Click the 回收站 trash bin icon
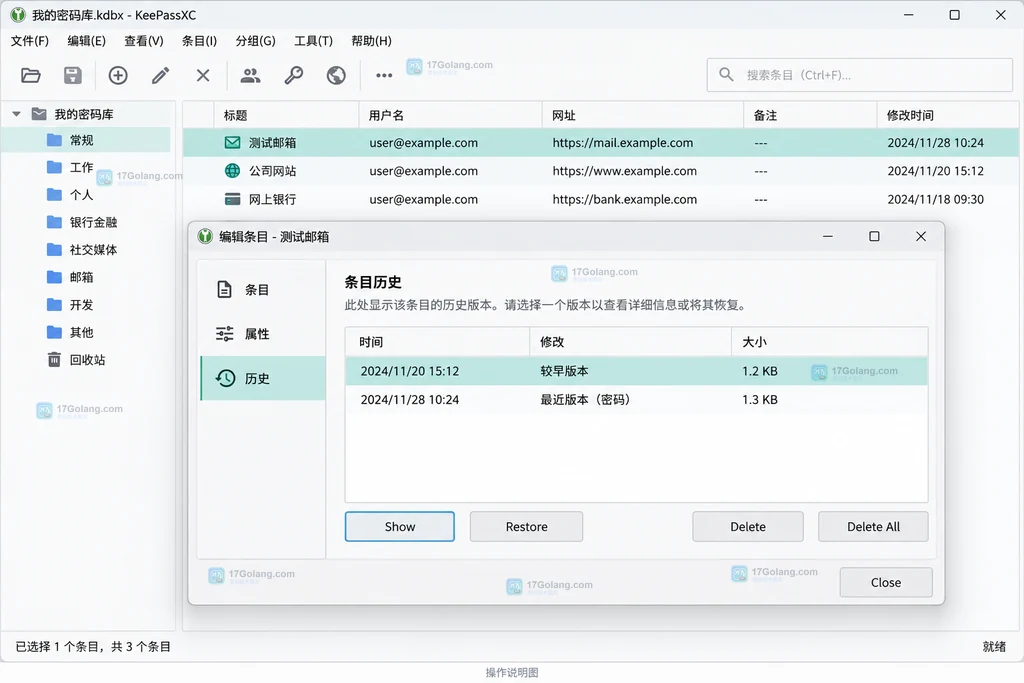 54,360
